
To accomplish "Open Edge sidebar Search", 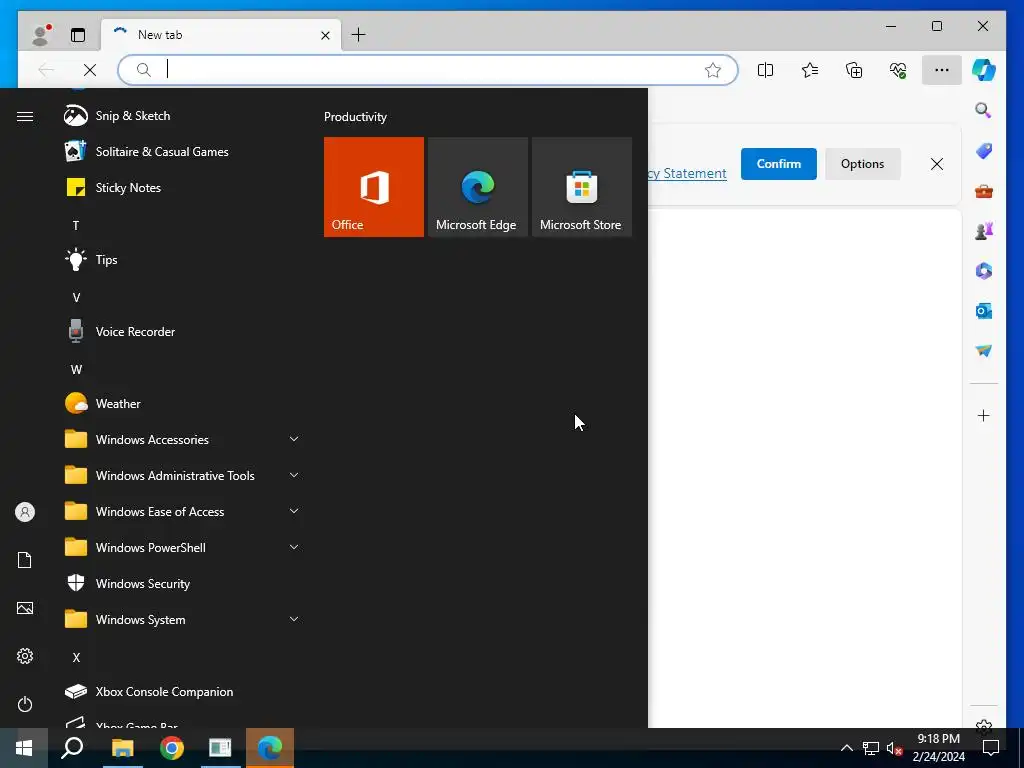I will pos(984,110).
